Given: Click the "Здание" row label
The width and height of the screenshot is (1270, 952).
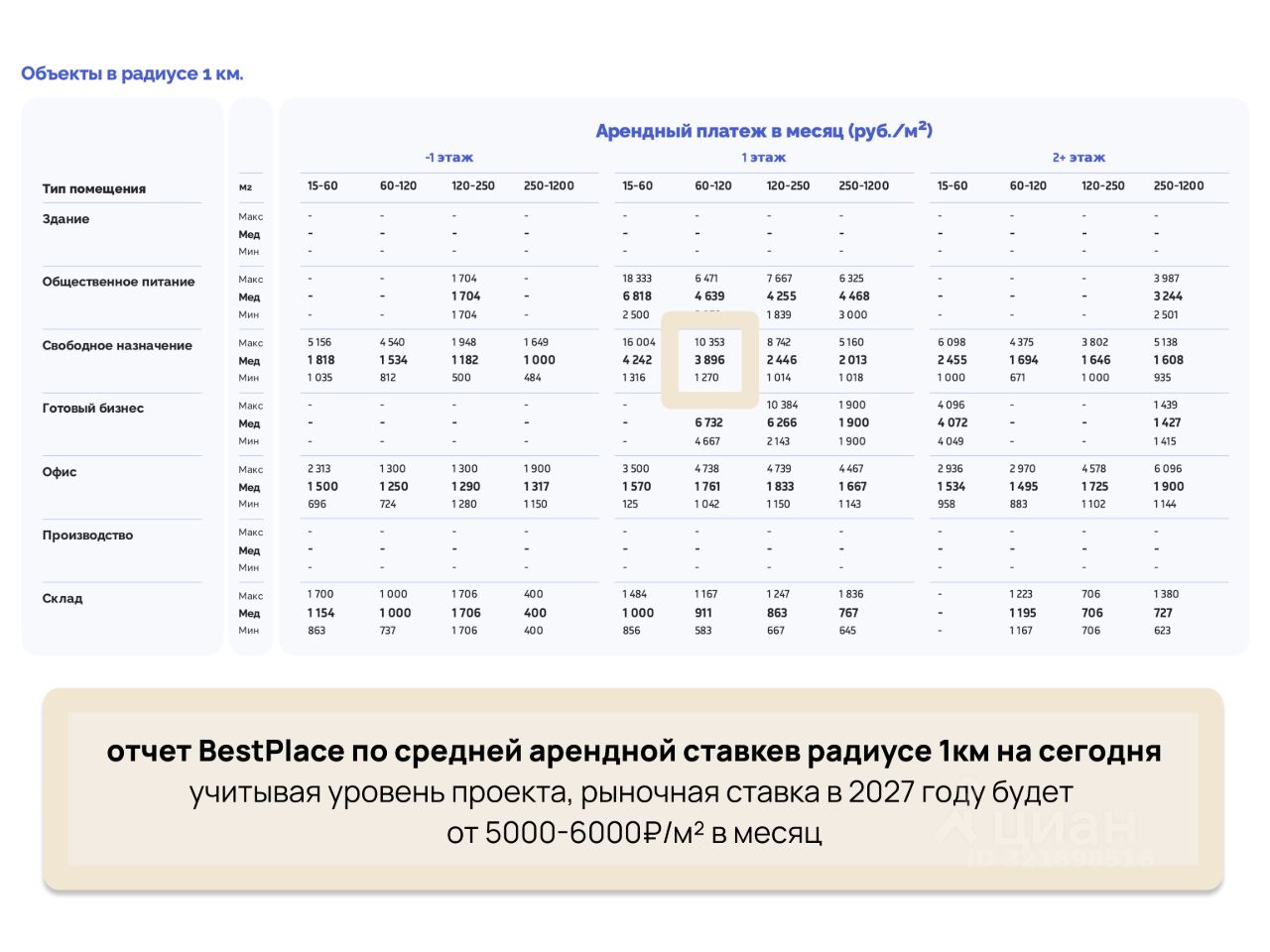Looking at the screenshot, I should 65,219.
